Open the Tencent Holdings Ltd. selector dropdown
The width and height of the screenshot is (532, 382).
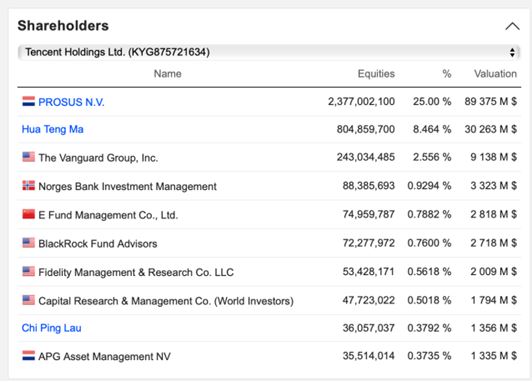[x=269, y=52]
